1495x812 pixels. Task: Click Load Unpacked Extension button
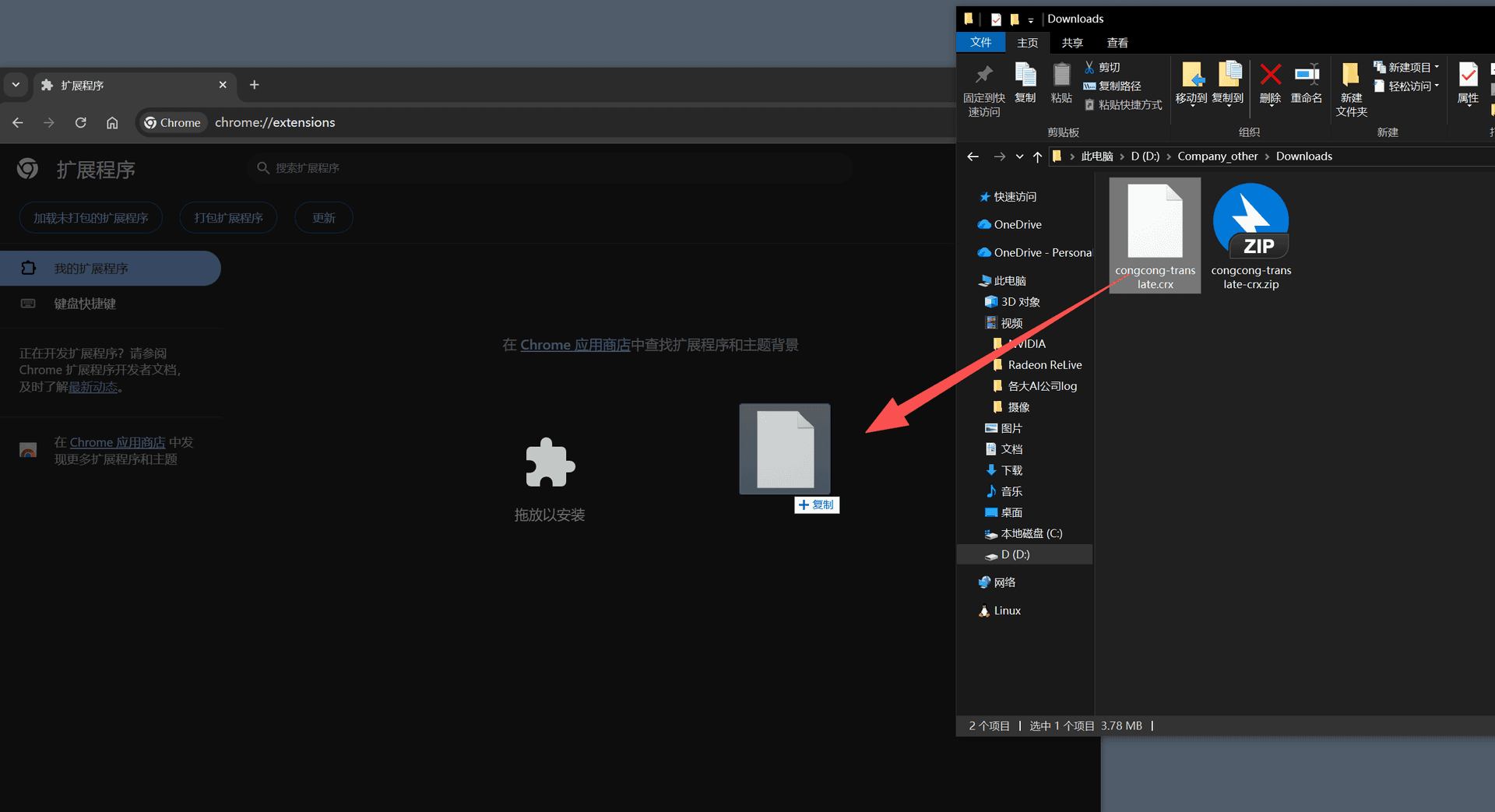(x=91, y=218)
